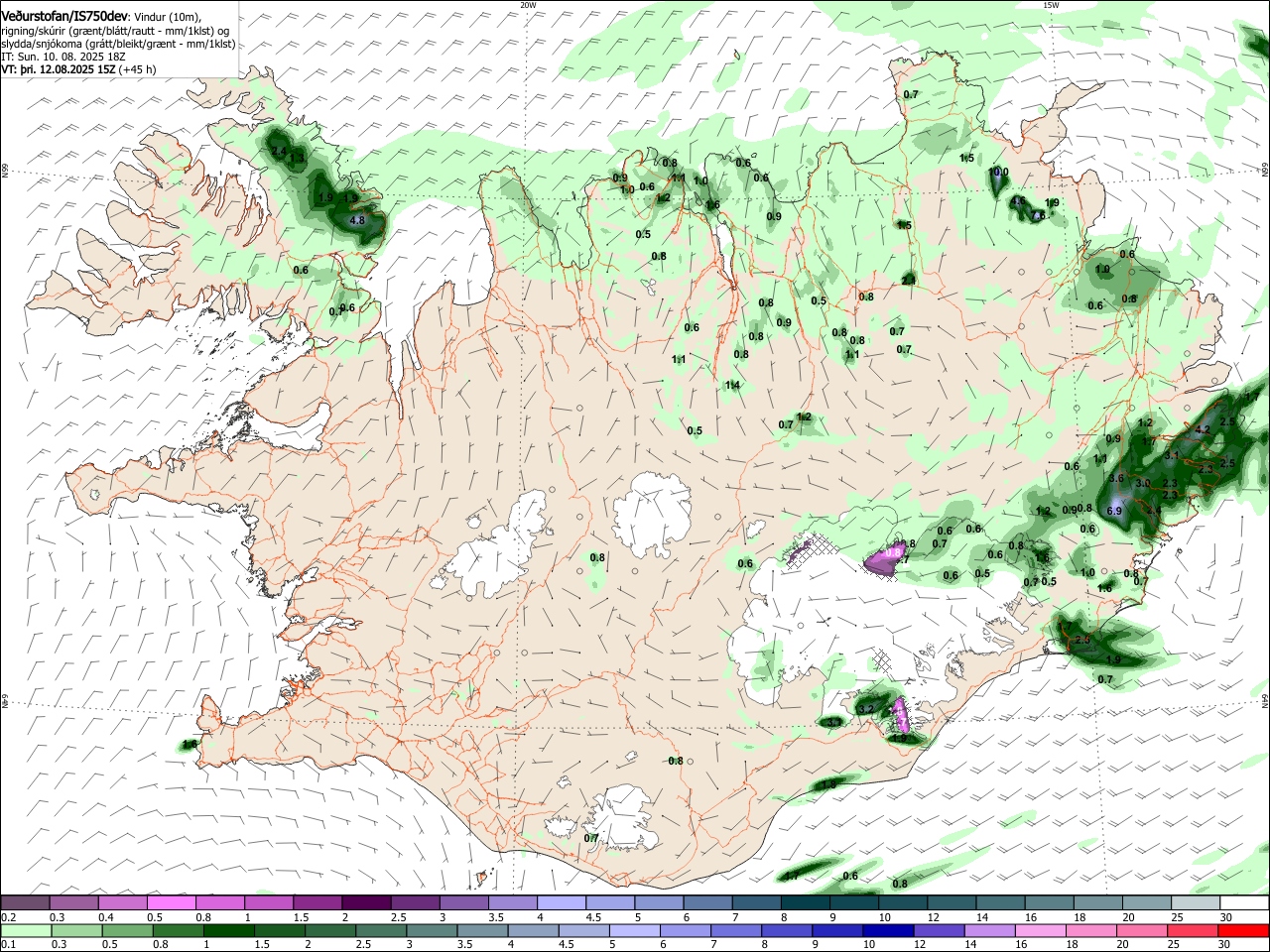Click the 6.9 precipitation value in the east
This screenshot has width=1270, height=952.
point(1113,511)
